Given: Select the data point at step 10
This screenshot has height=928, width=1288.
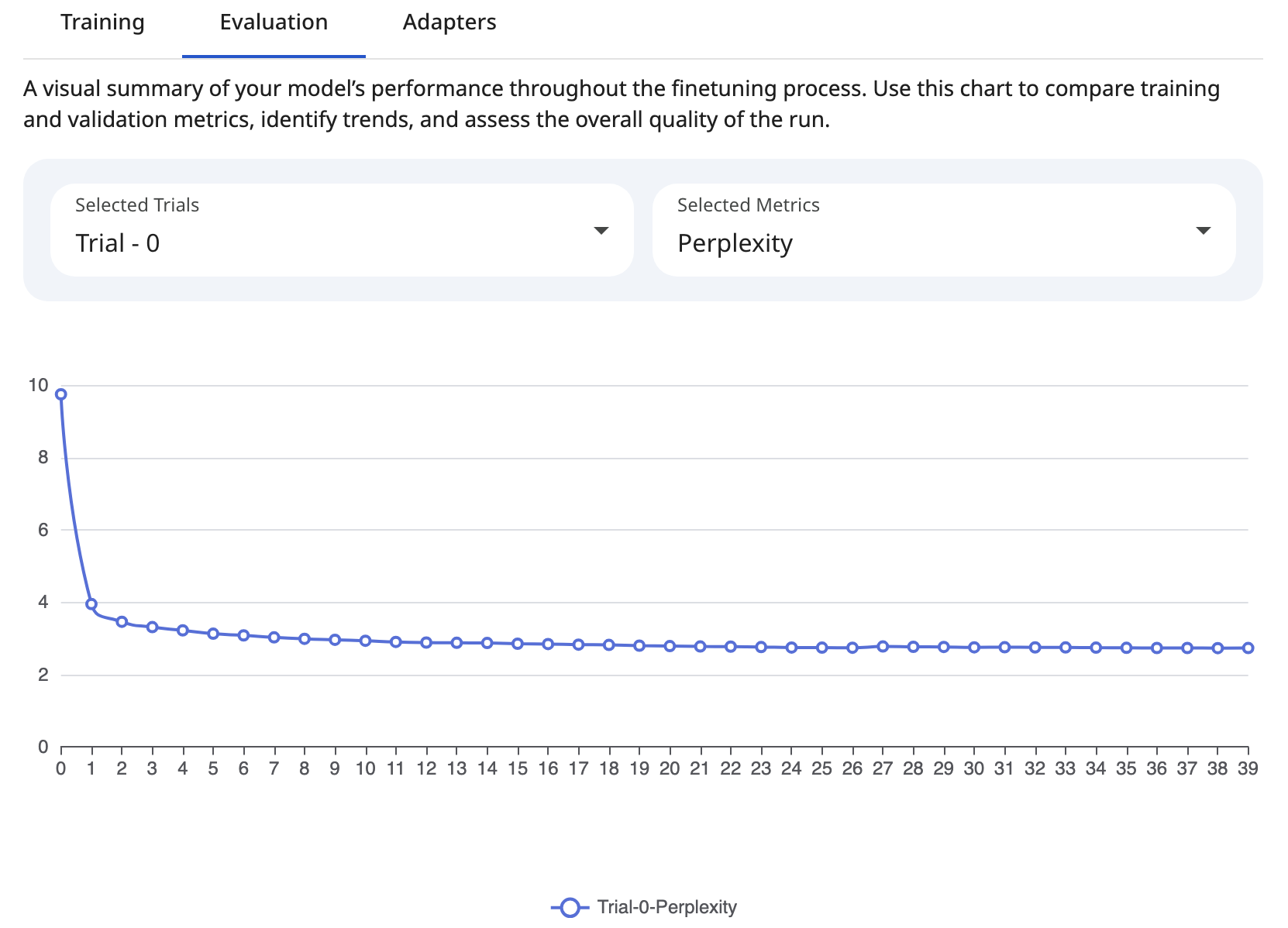Looking at the screenshot, I should (365, 641).
